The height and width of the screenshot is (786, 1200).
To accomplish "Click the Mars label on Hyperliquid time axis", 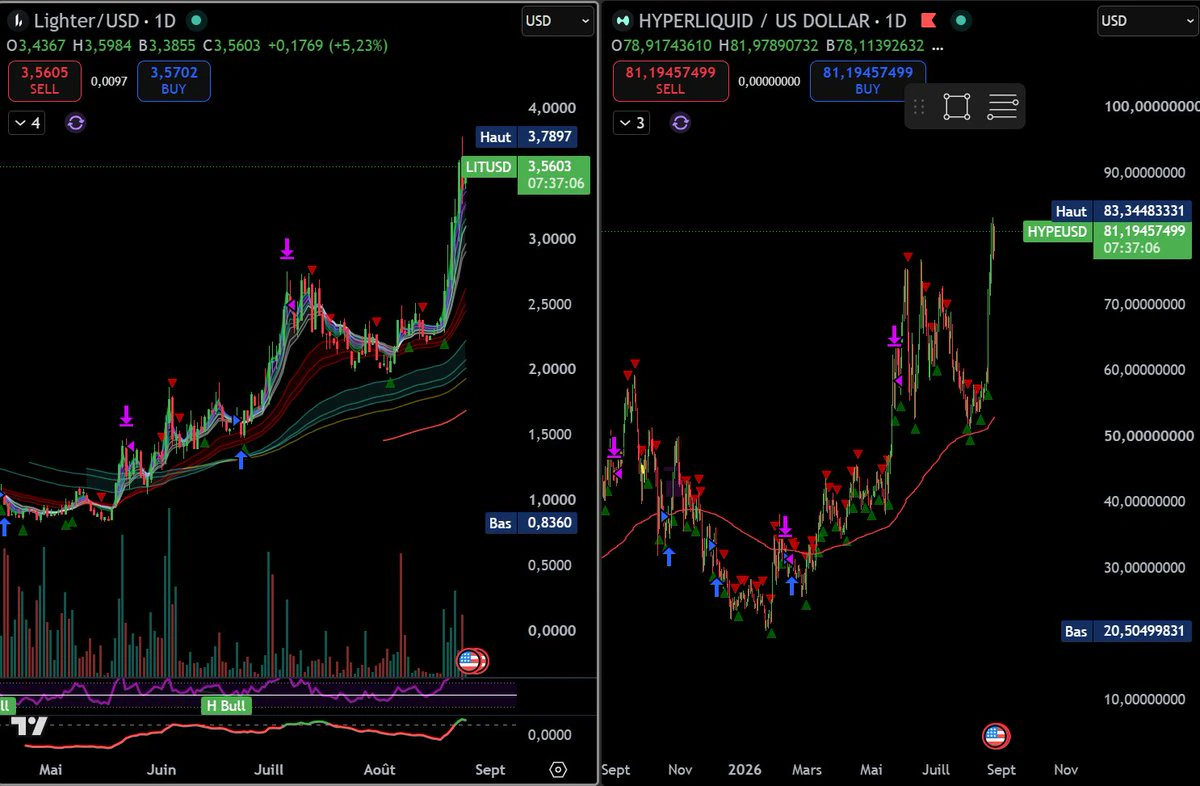I will coord(806,769).
